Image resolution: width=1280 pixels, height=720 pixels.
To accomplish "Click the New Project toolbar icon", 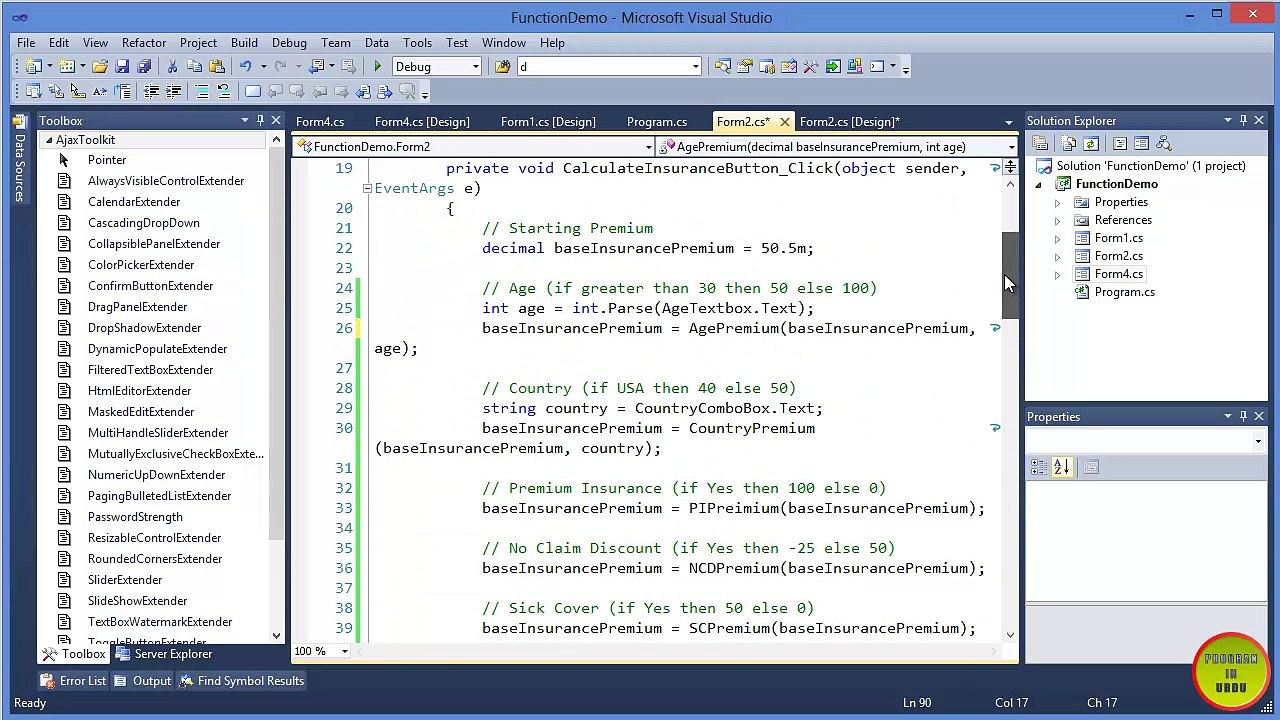I will [33, 66].
